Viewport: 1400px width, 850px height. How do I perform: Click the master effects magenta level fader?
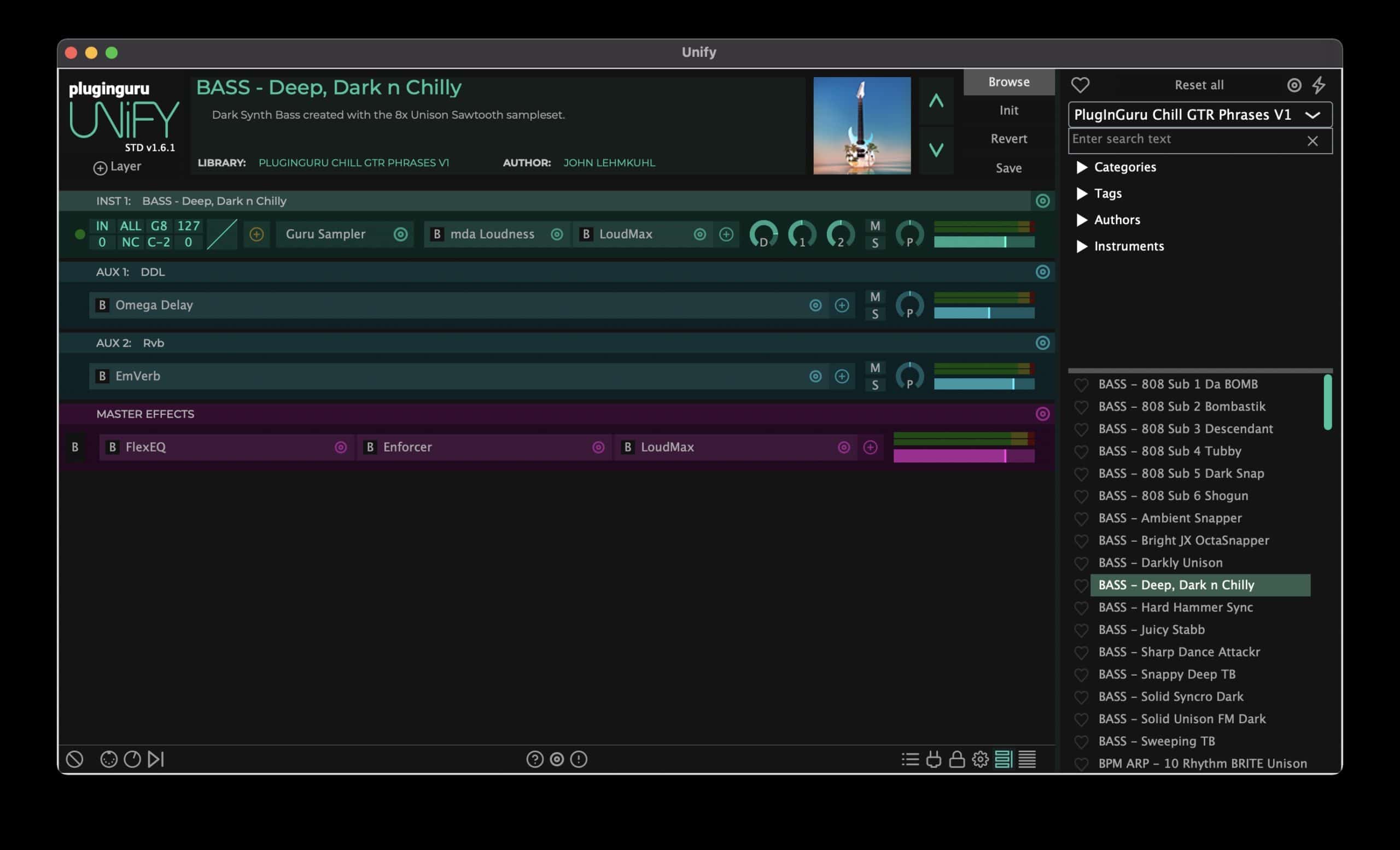coord(964,455)
